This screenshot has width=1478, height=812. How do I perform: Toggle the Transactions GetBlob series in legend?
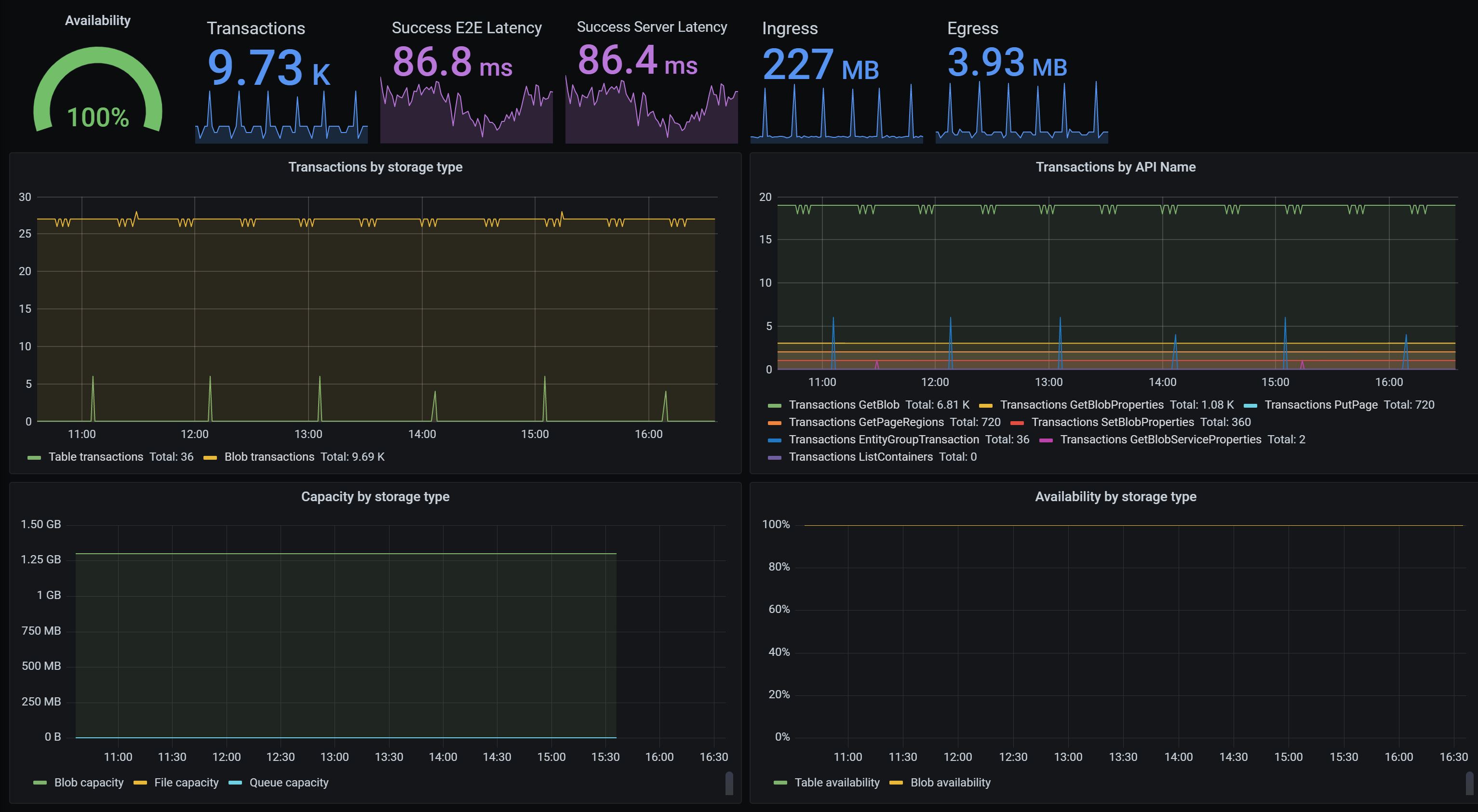[x=844, y=405]
